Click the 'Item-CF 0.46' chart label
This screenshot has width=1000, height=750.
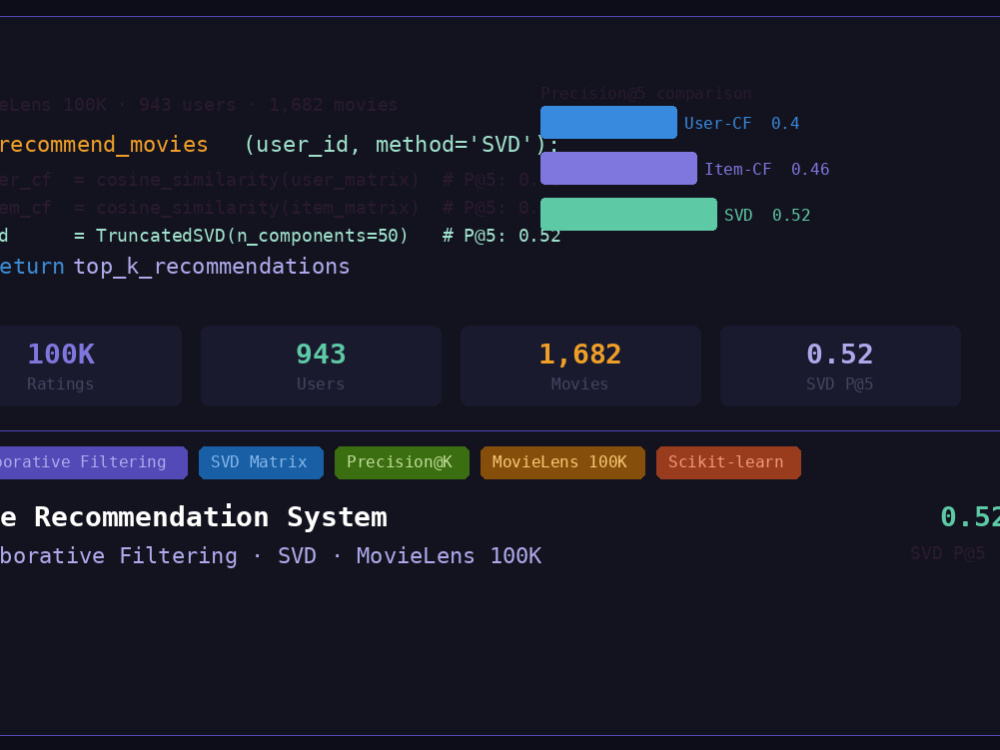tap(767, 169)
